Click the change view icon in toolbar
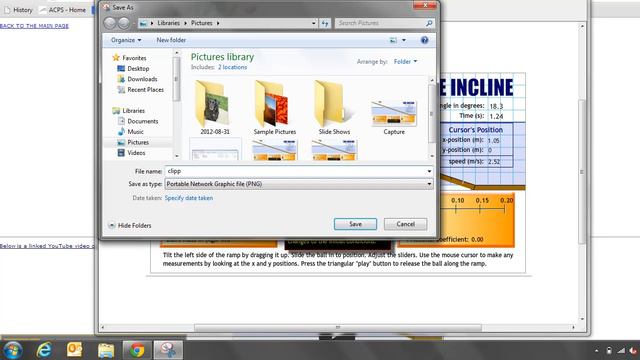 (393, 40)
